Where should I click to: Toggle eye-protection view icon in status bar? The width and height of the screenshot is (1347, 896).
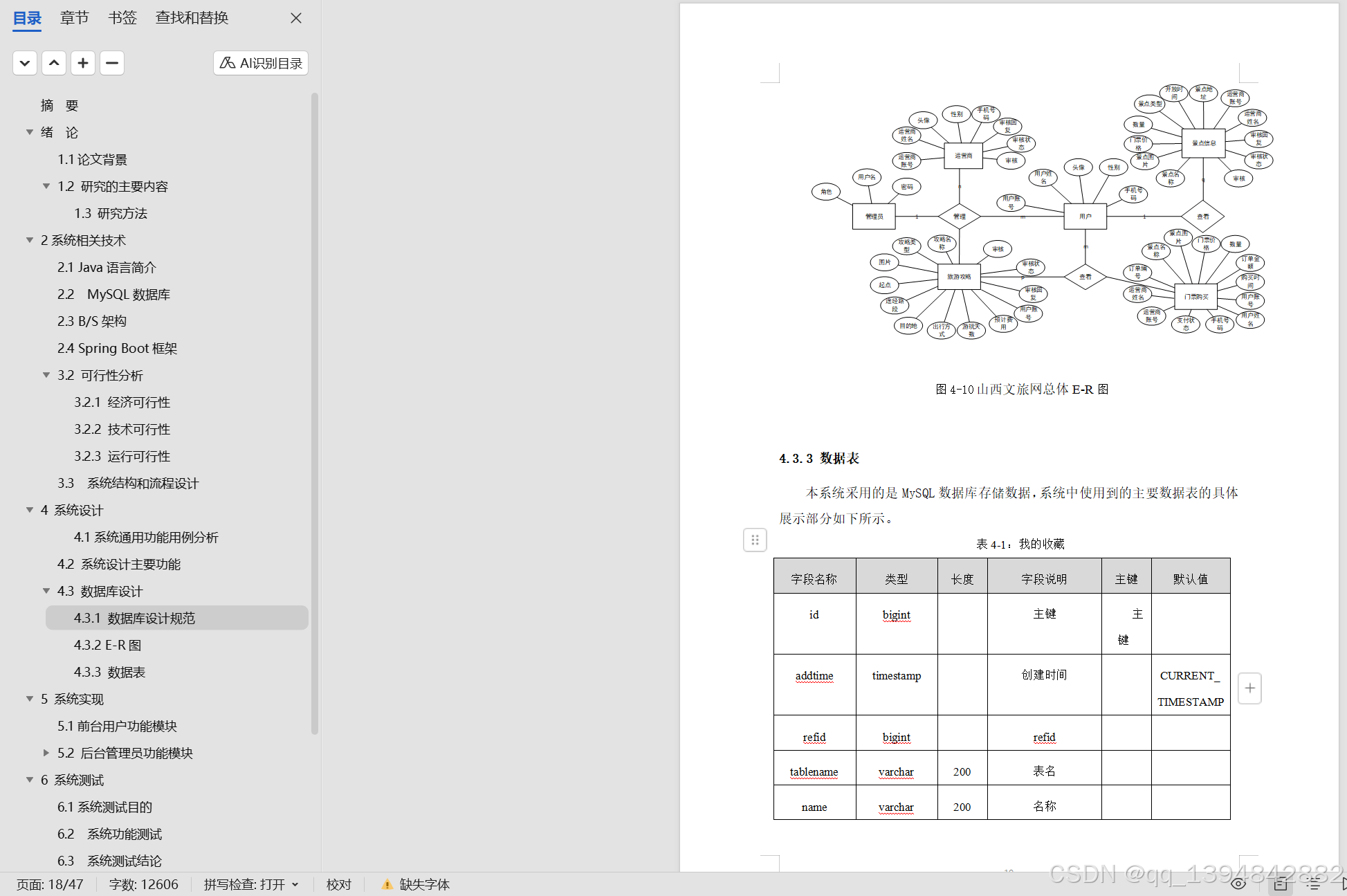[x=1238, y=884]
